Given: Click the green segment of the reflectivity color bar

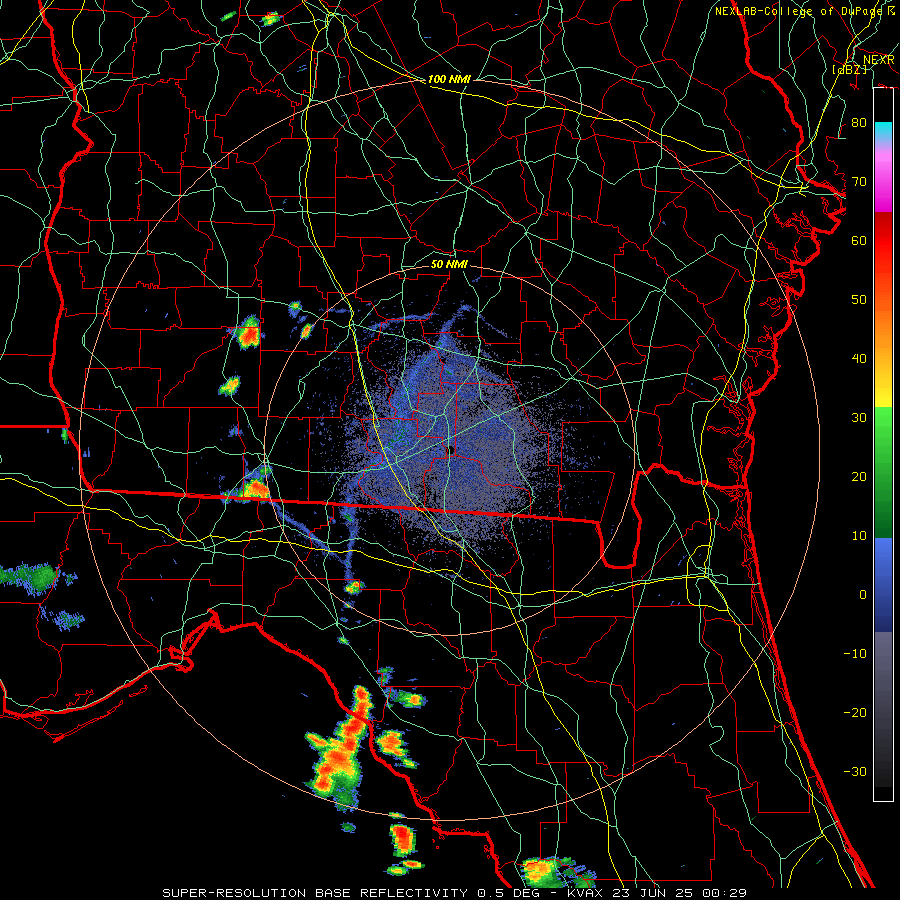Looking at the screenshot, I should 883,472.
